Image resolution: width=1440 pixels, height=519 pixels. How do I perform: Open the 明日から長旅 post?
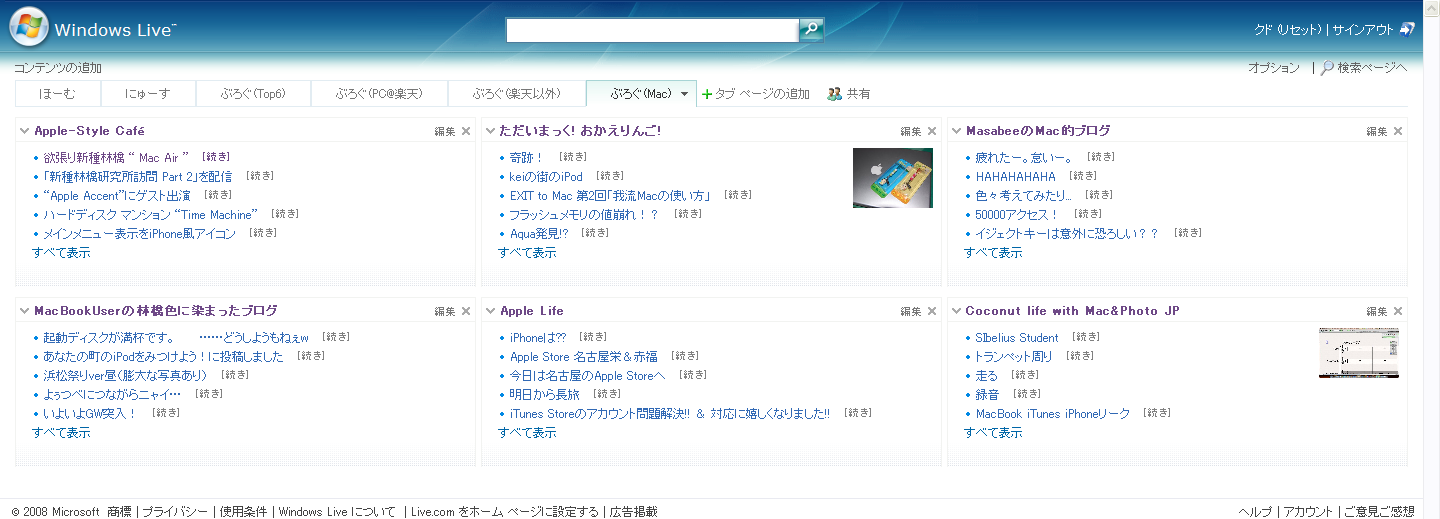click(544, 395)
